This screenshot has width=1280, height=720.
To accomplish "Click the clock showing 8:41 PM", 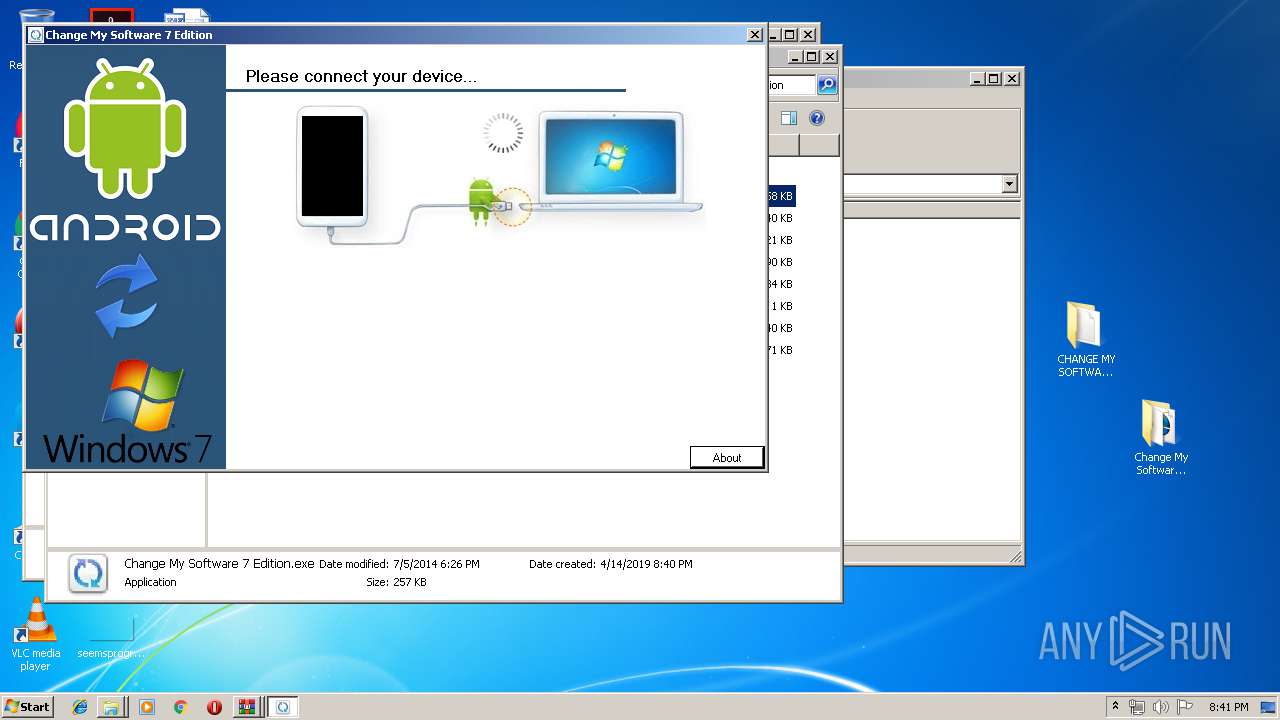I will click(x=1228, y=707).
